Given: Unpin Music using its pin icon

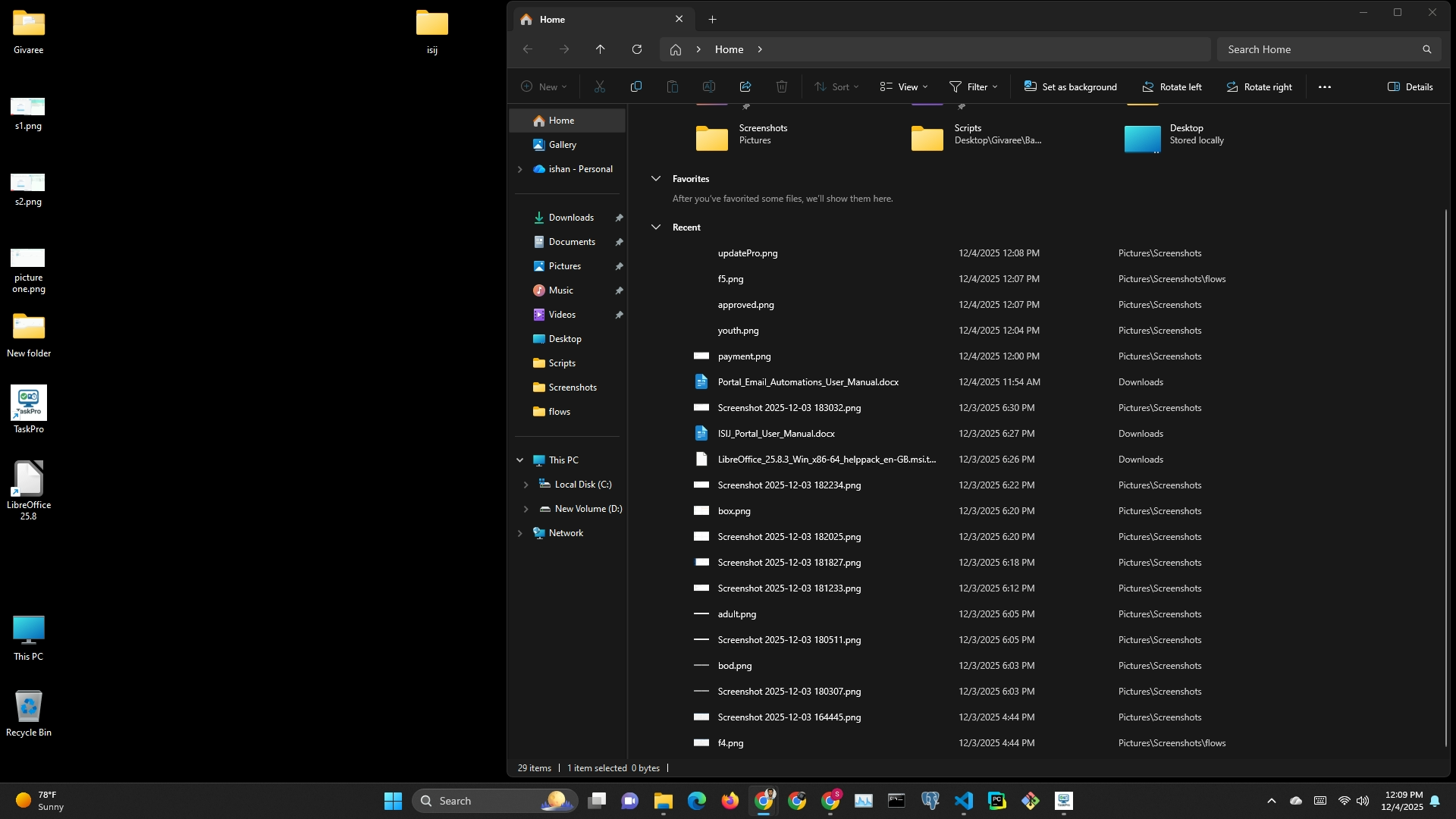Looking at the screenshot, I should [619, 290].
